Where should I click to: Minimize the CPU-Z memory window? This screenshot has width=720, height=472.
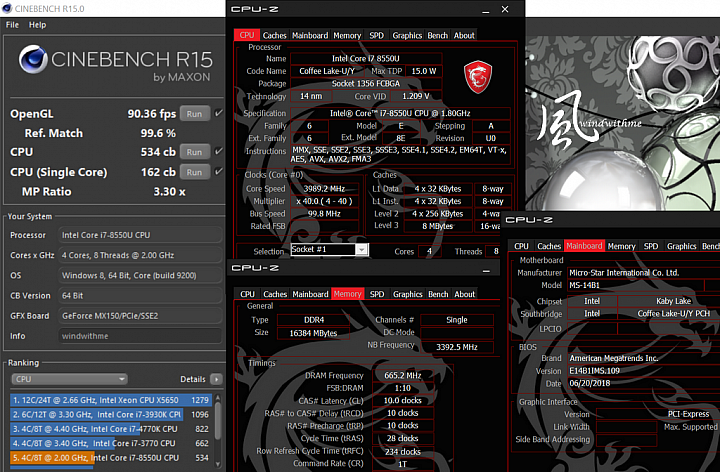click(x=486, y=271)
